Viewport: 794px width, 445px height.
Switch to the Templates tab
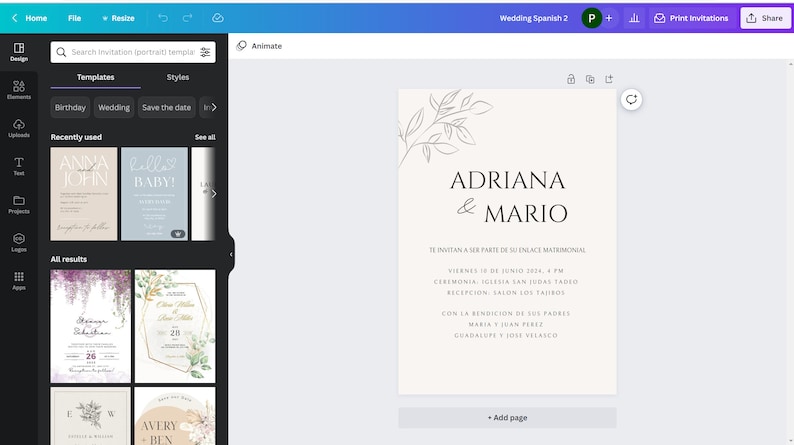95,77
